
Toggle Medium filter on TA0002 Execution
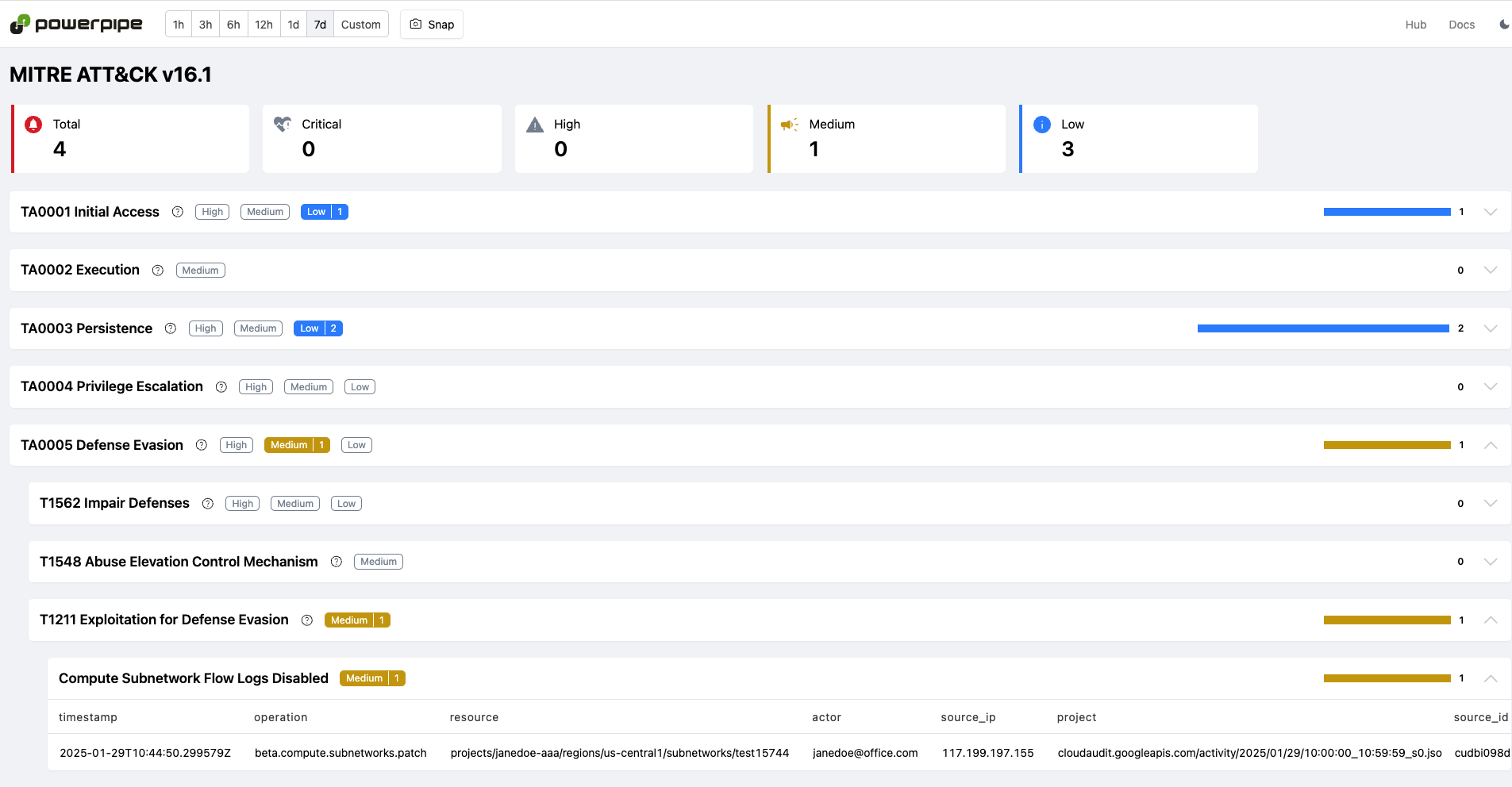(200, 271)
